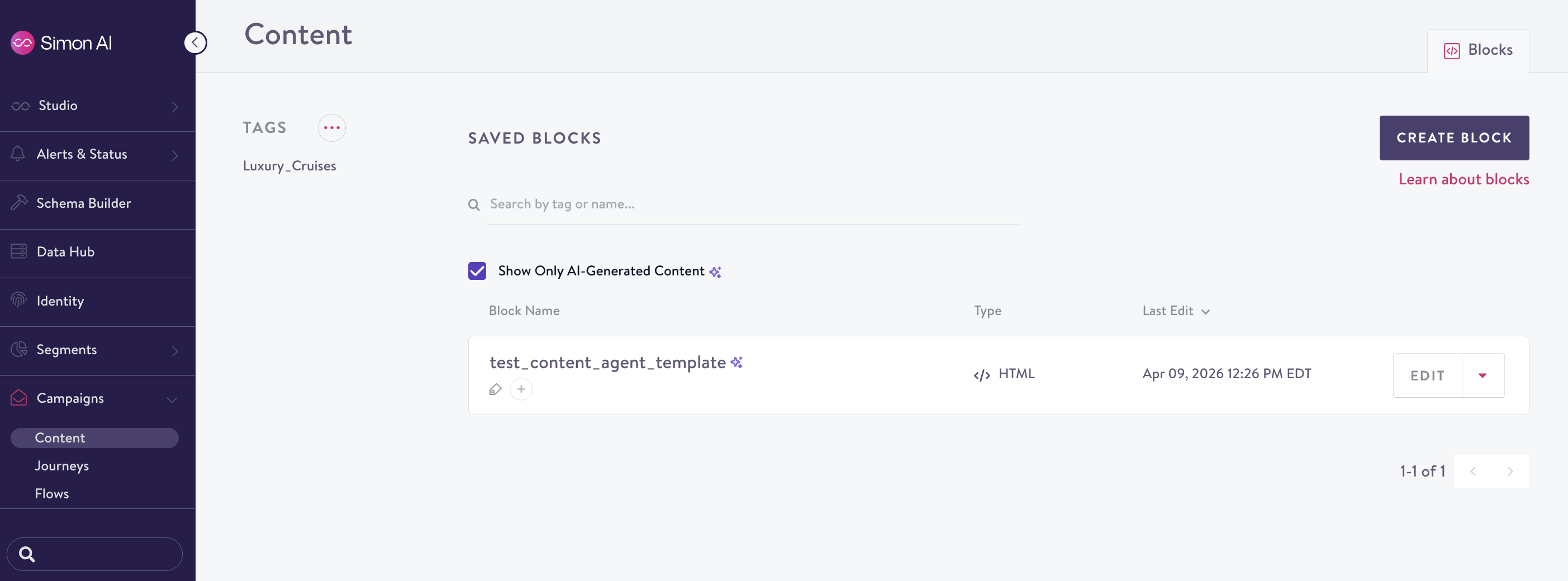Click the Identity fingerprint icon
The width and height of the screenshot is (1568, 581).
(x=19, y=301)
